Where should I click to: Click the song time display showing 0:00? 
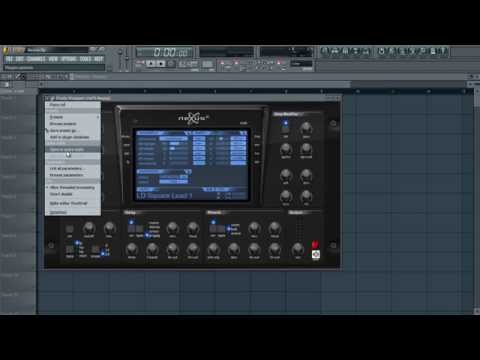pos(163,52)
